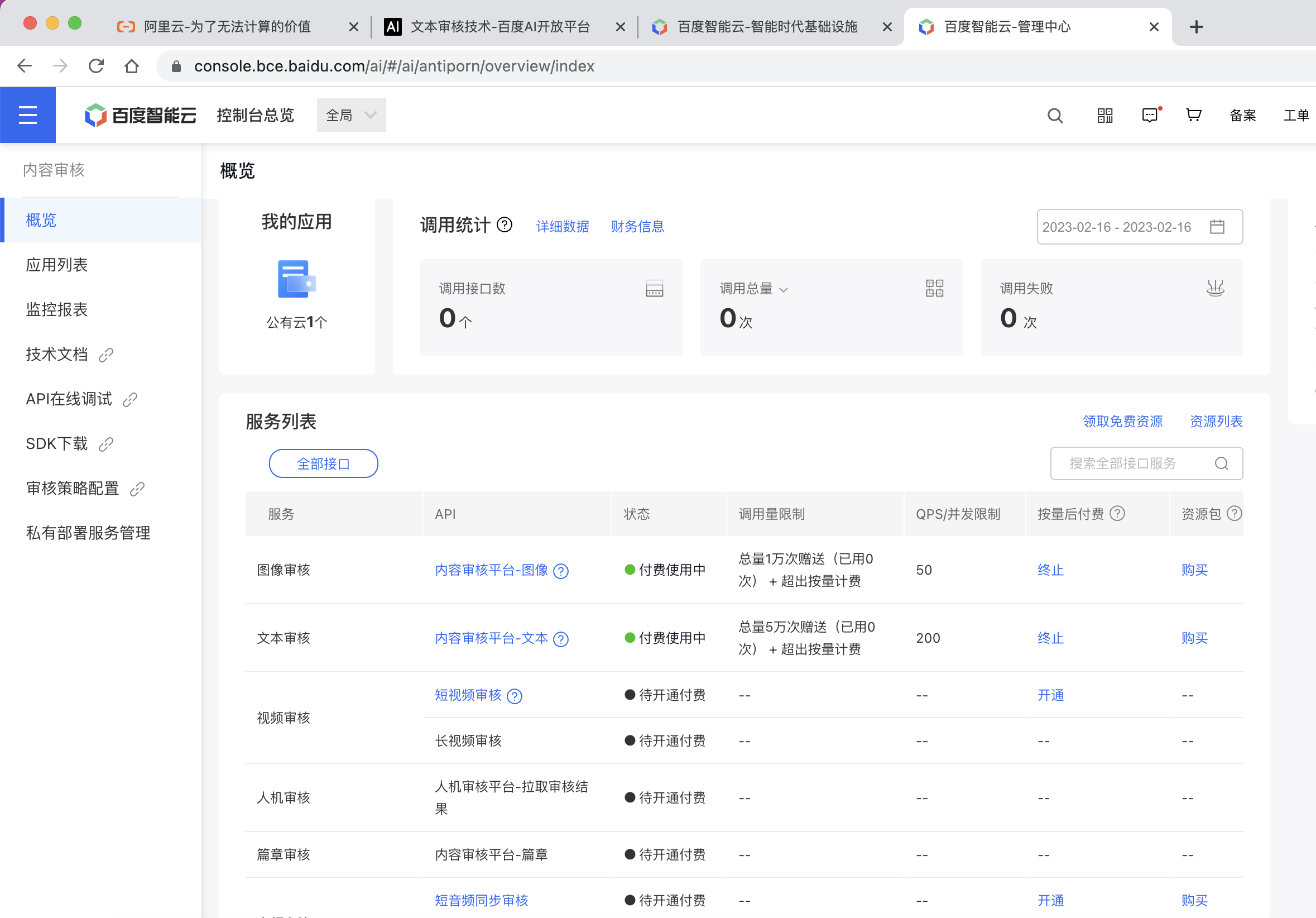Screen dimensions: 1316x918
Task: Close the 阿里云 browser tab
Action: tap(354, 27)
